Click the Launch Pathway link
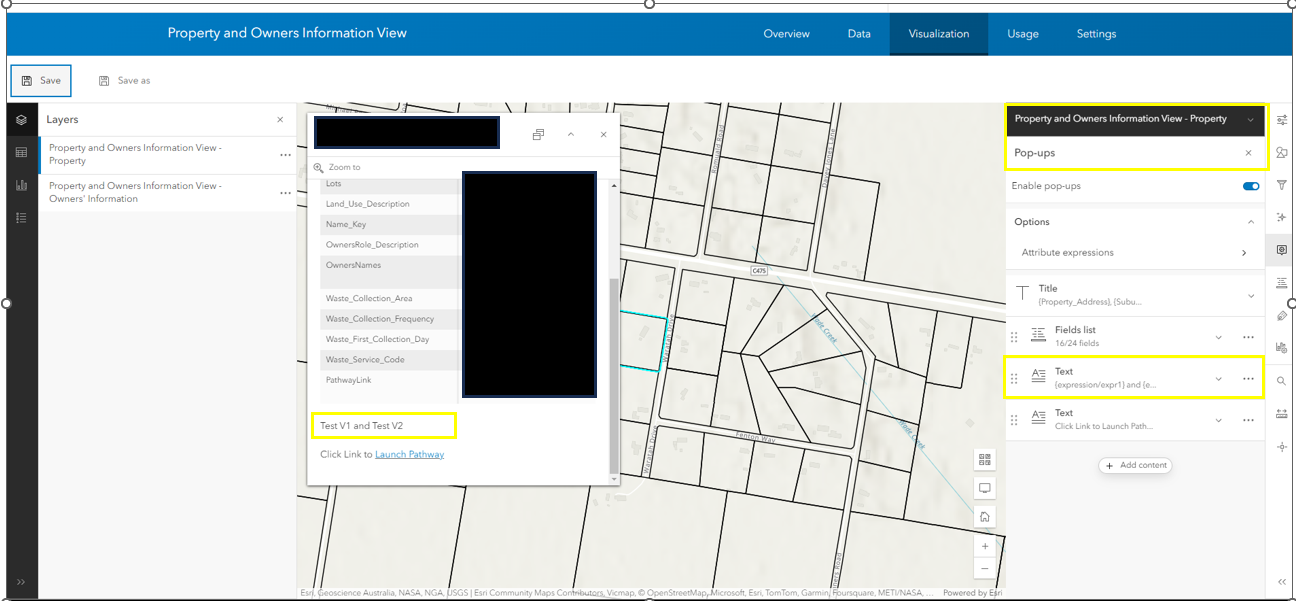This screenshot has height=601, width=1296. (x=410, y=454)
